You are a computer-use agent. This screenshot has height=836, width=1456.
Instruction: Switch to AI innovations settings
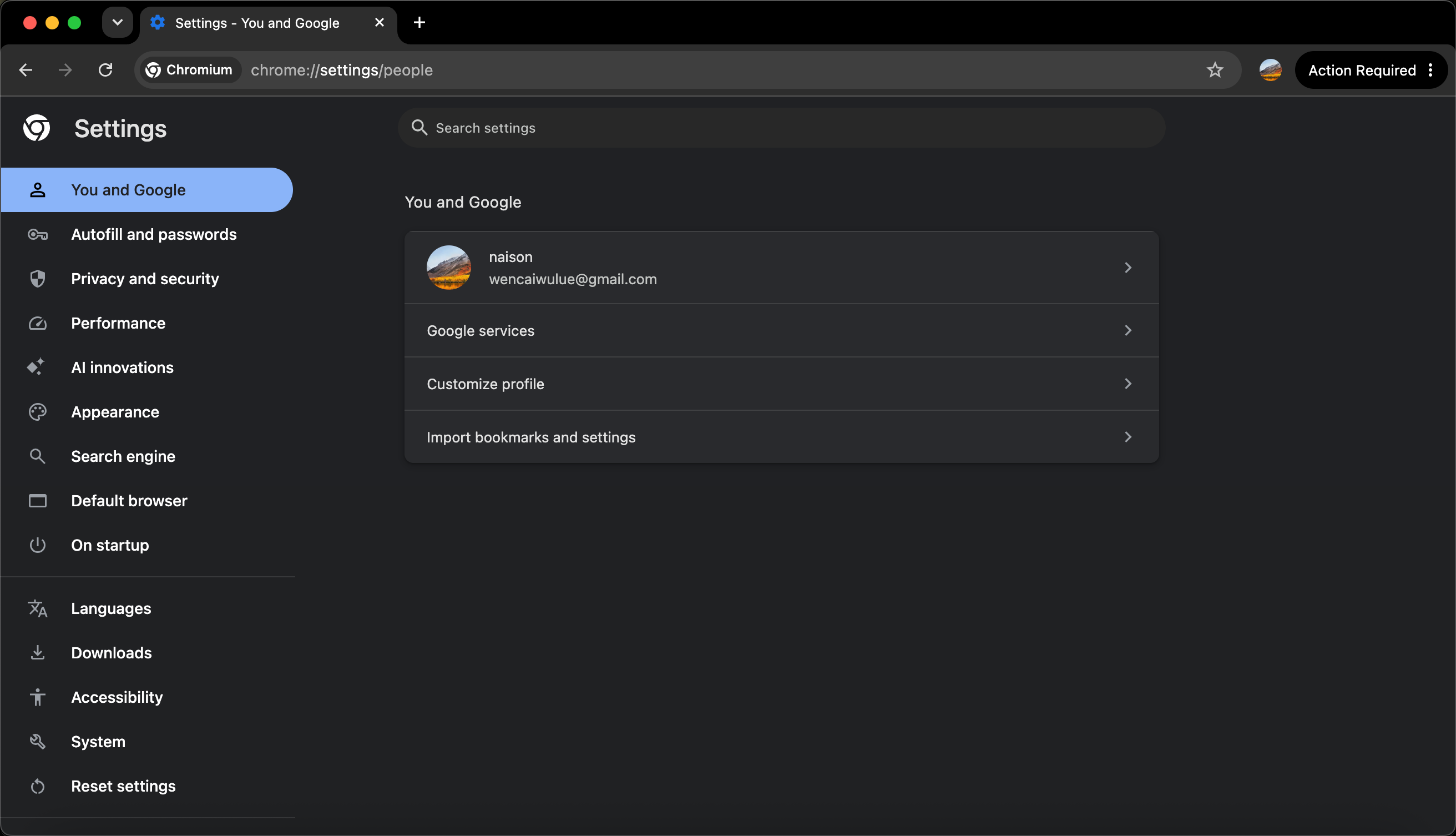coord(147,367)
